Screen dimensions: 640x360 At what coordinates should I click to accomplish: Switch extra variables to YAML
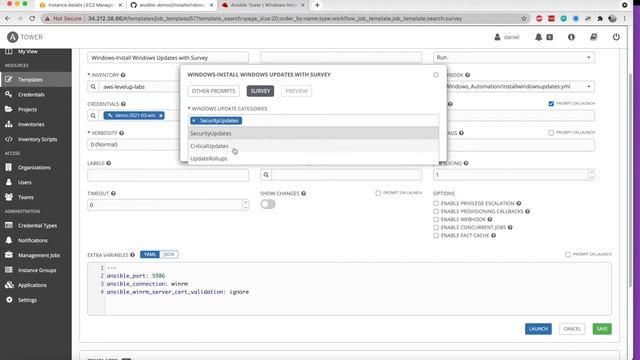point(150,254)
